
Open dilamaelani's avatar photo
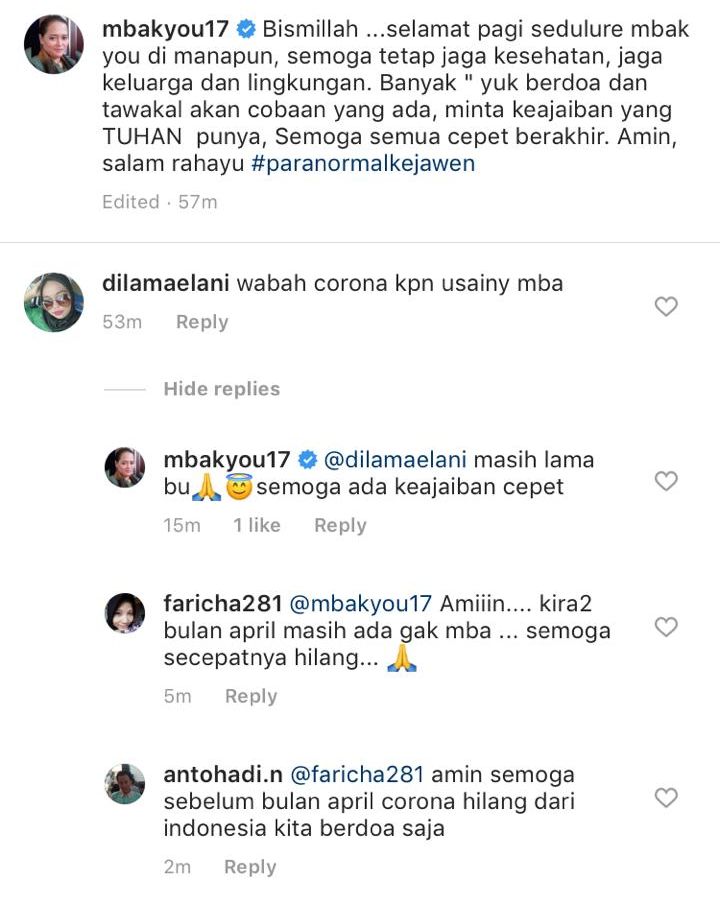53,302
